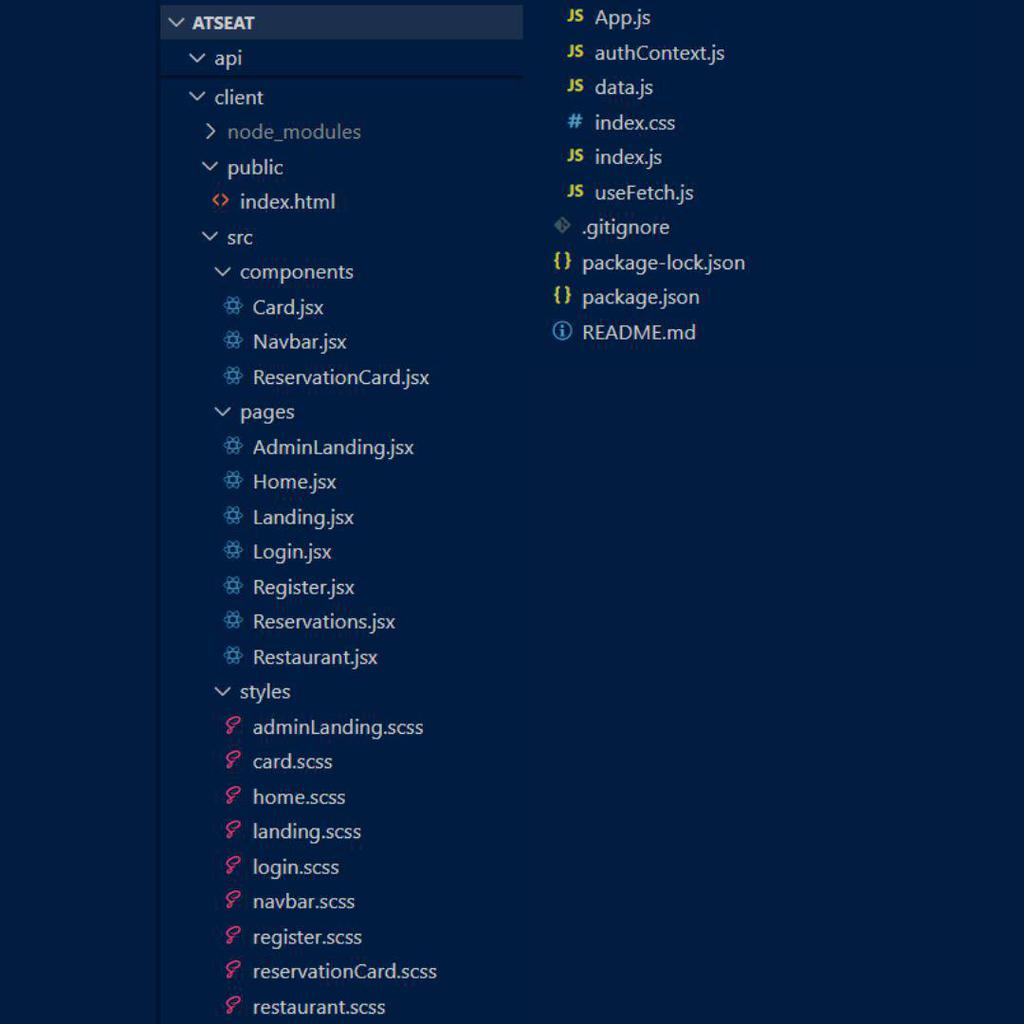This screenshot has width=1024, height=1024.
Task: Click the React icon beside Register.jsx
Action: (x=233, y=586)
